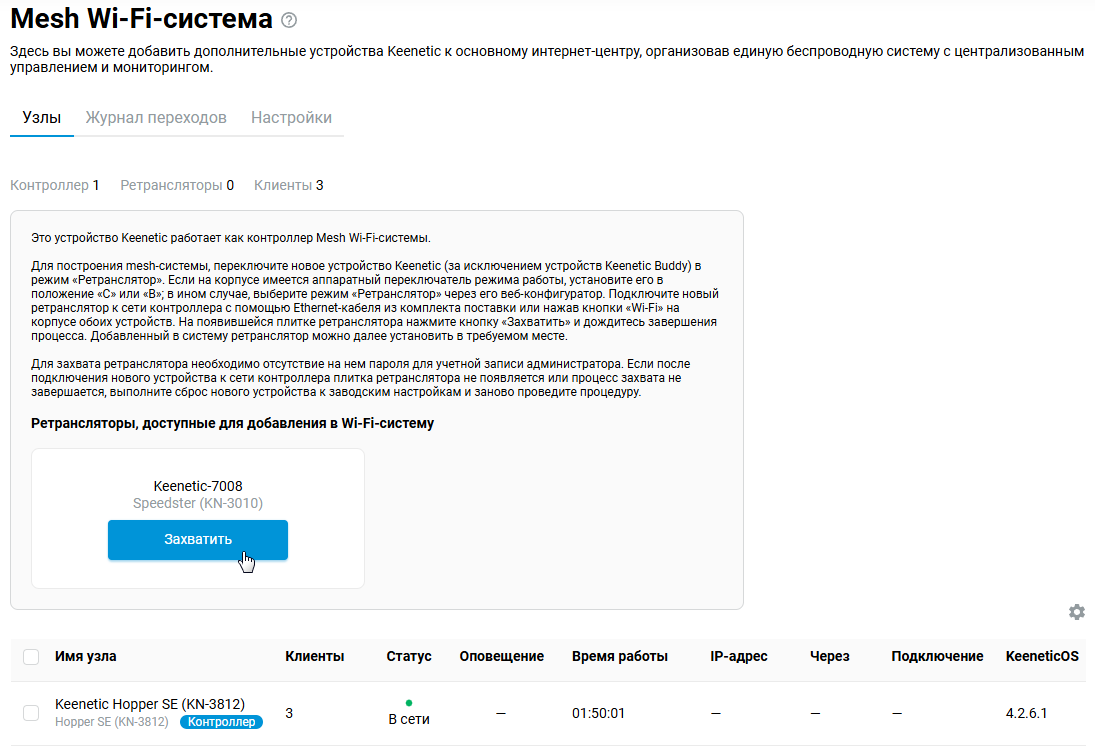
Task: Open the Журнал переходов tab
Action: 156,117
